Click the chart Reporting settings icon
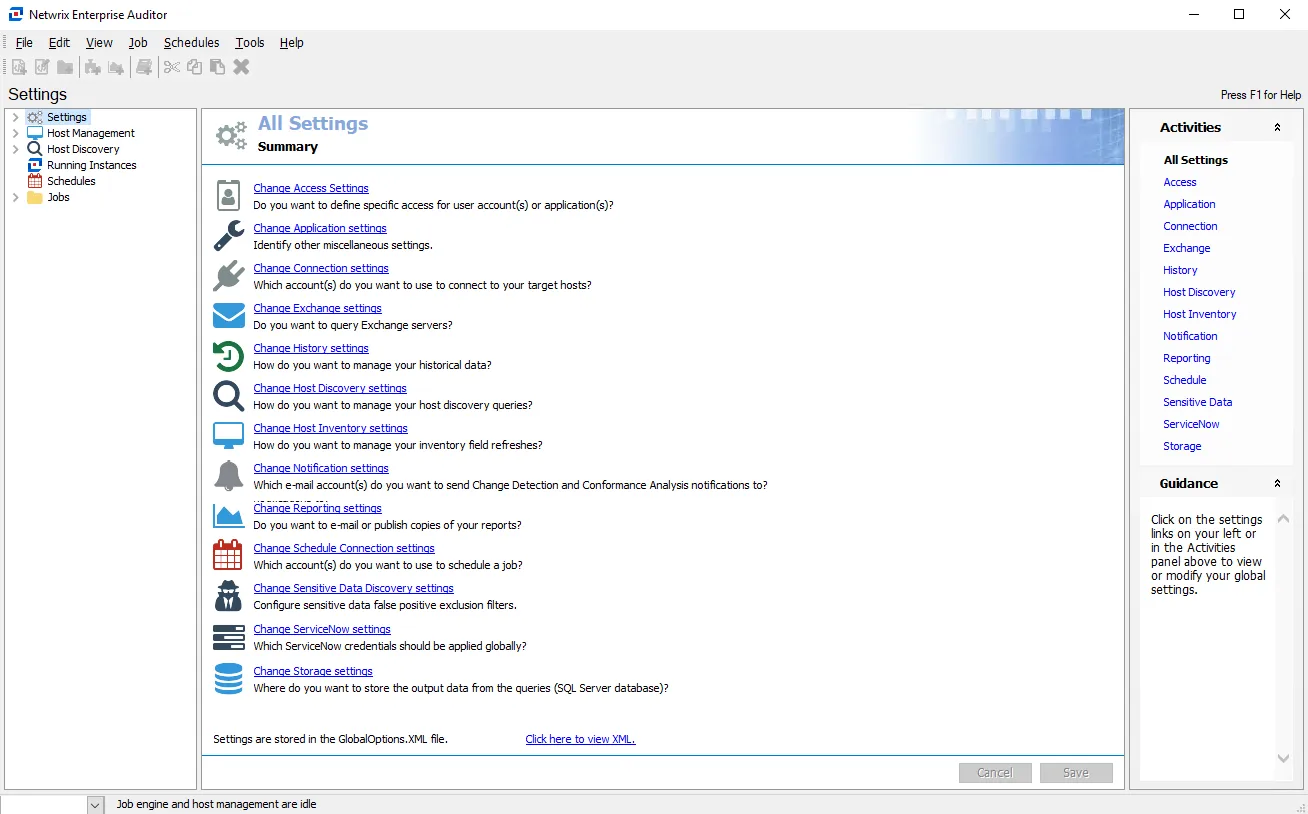 229,516
